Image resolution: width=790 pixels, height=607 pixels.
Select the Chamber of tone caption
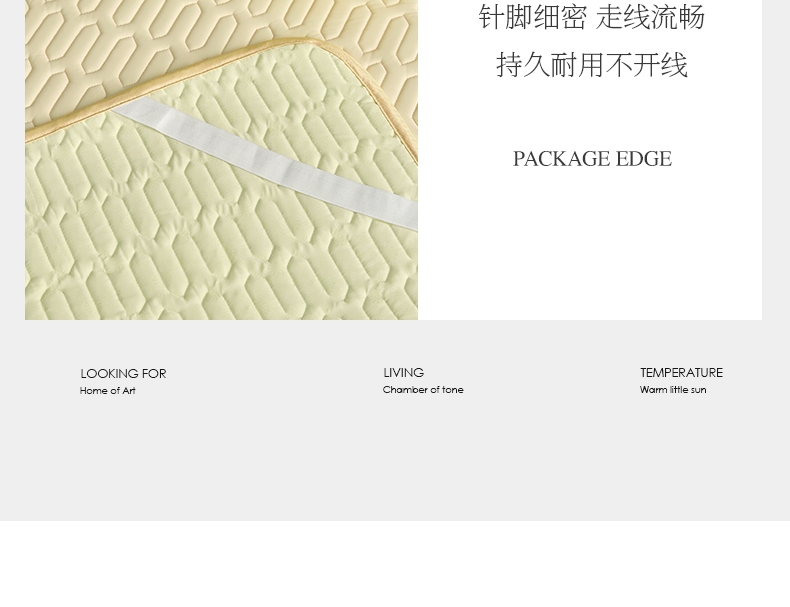coord(423,390)
